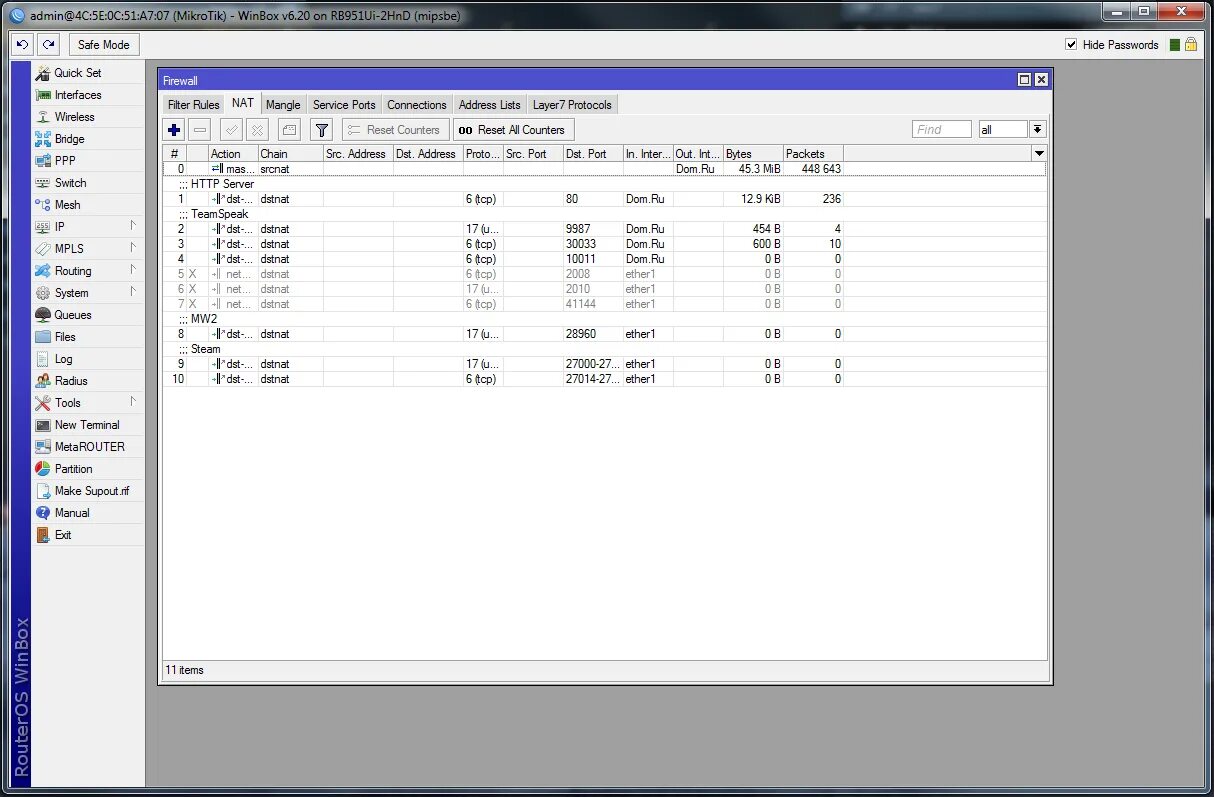Image resolution: width=1214 pixels, height=797 pixels.
Task: Click the Comment button in toolbar
Action: [x=289, y=130]
